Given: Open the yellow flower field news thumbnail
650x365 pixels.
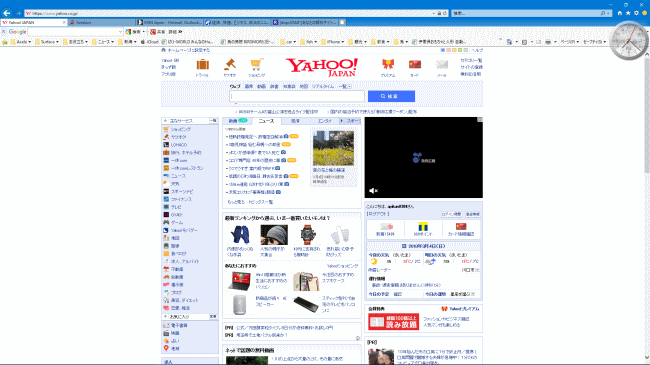Looking at the screenshot, I should tap(333, 148).
